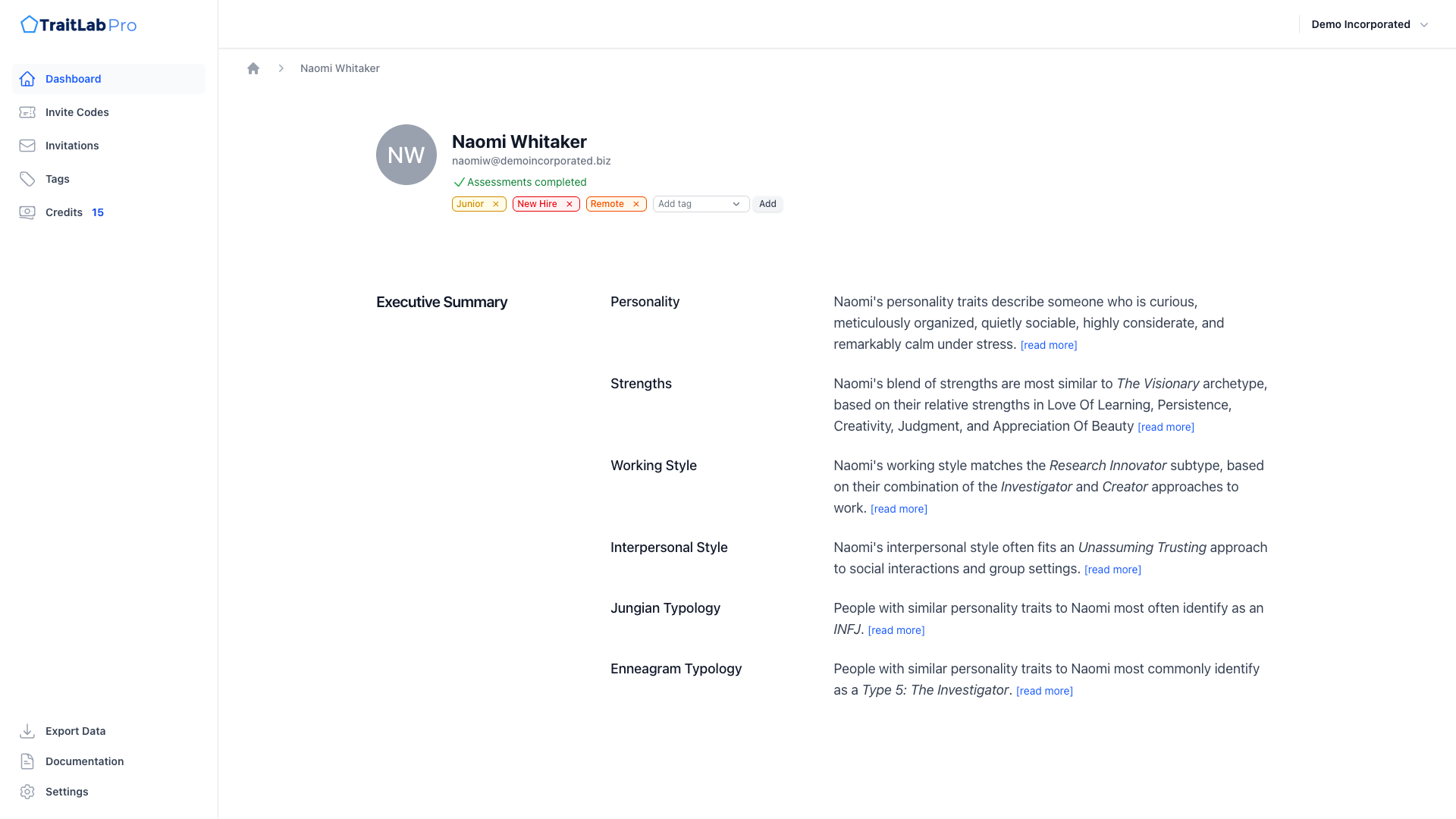This screenshot has height=819, width=1456.
Task: Remove the Remote tag
Action: tap(636, 204)
